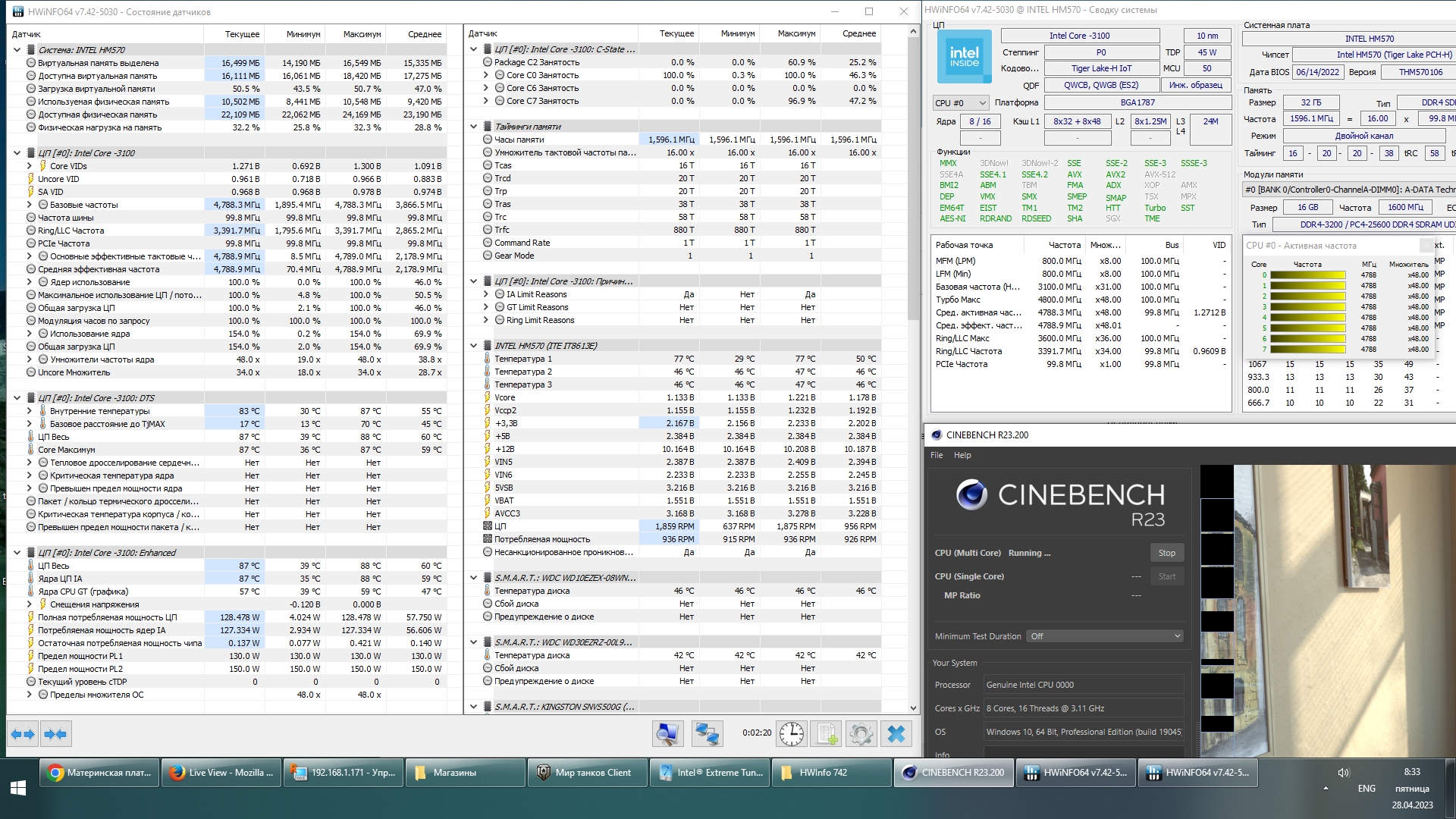This screenshot has height=819, width=1456.
Task: Close sensors with the blue X icon
Action: point(896,734)
